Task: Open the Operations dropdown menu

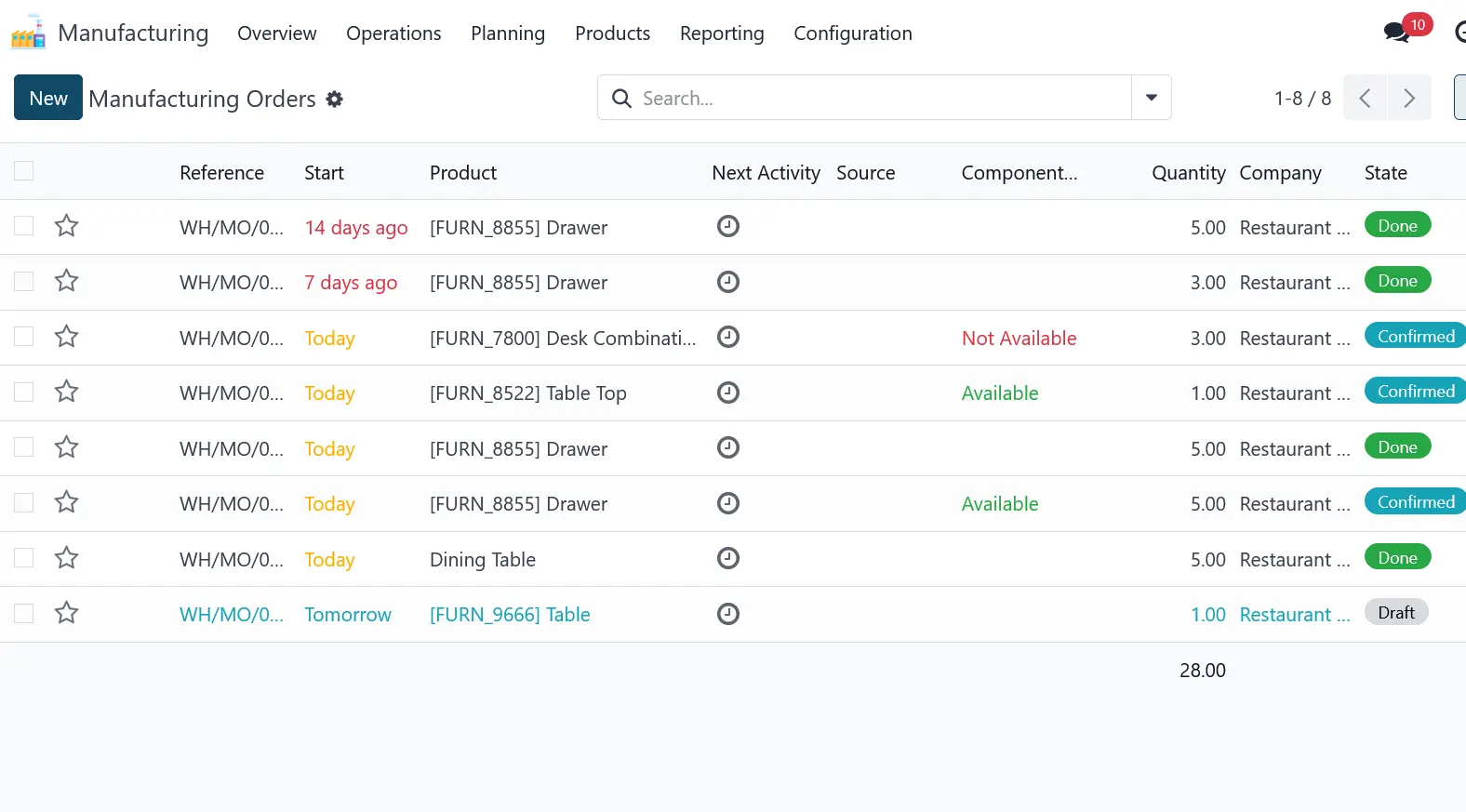Action: tap(393, 33)
